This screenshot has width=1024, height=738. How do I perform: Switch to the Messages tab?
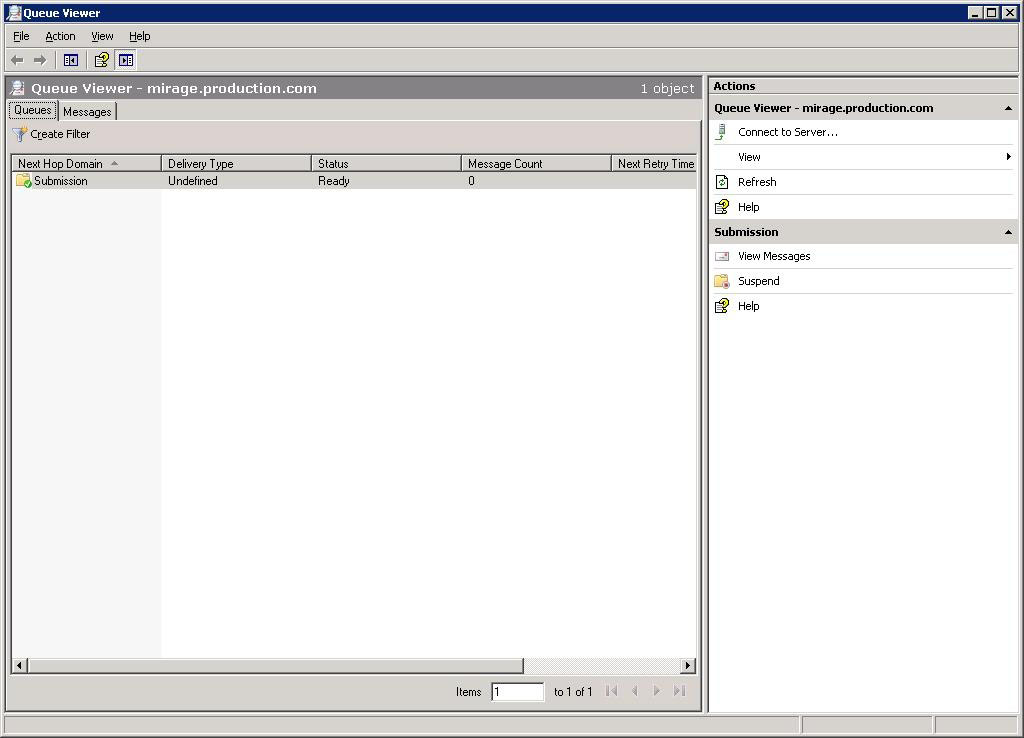(87, 112)
